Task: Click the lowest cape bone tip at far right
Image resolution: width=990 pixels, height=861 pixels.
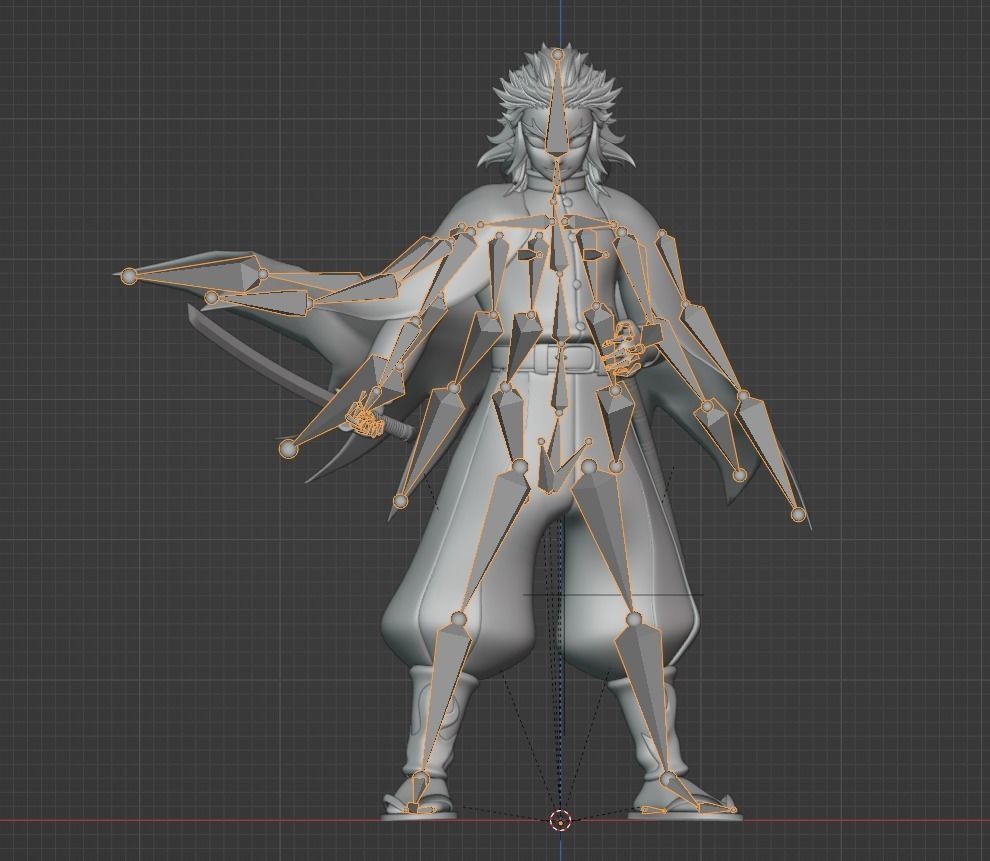Action: click(x=799, y=514)
